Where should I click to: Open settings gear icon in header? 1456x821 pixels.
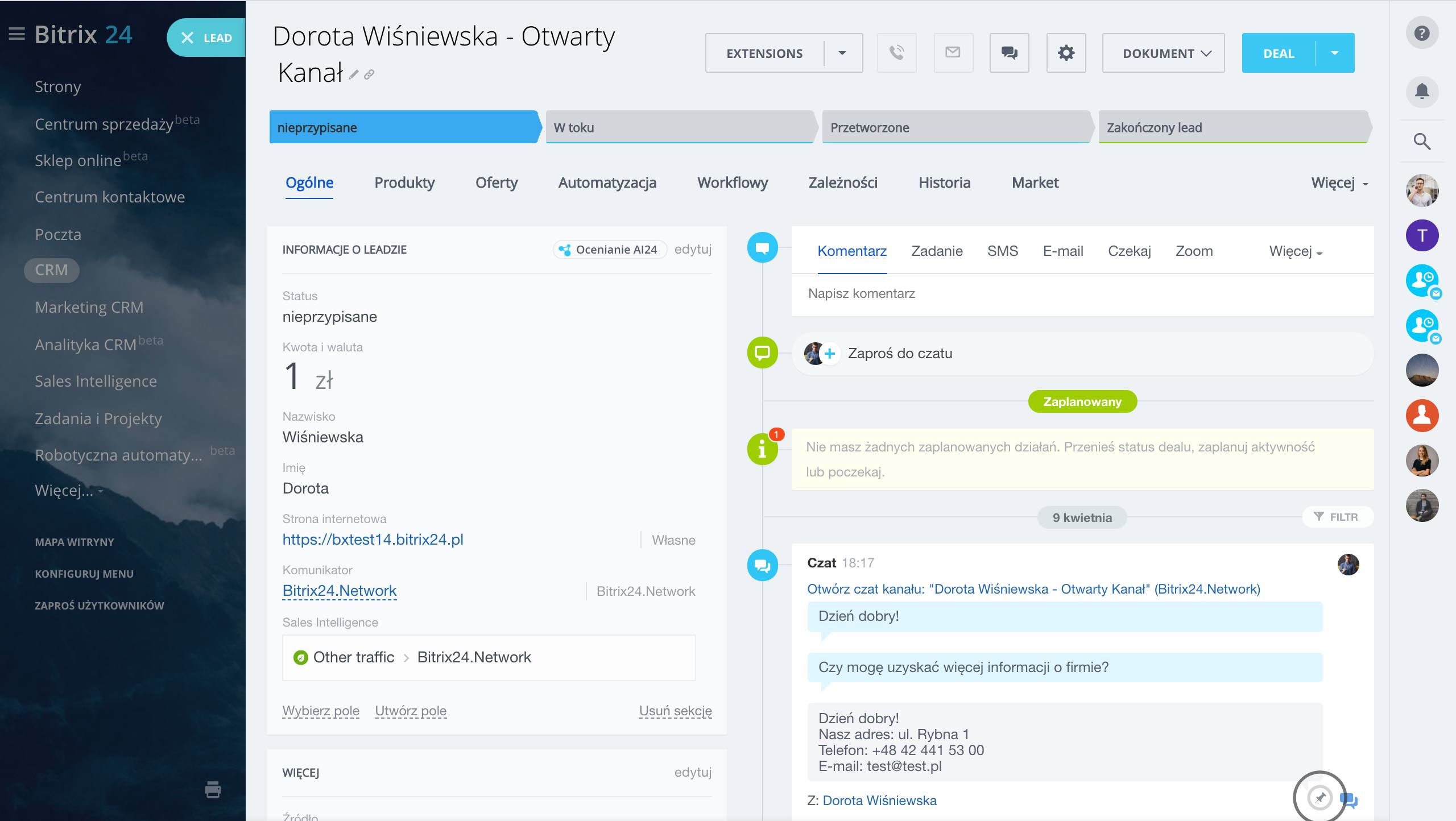[x=1066, y=53]
